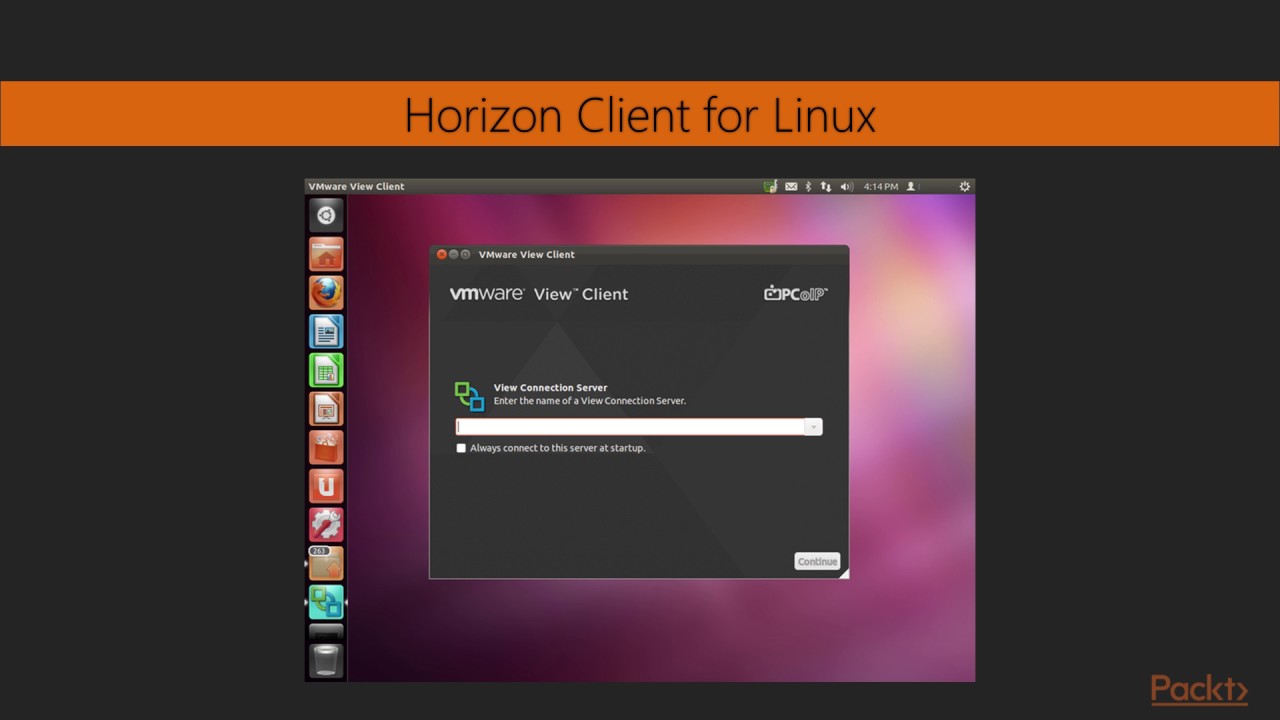Open Ubuntu Software Center
The height and width of the screenshot is (720, 1280).
[x=325, y=447]
